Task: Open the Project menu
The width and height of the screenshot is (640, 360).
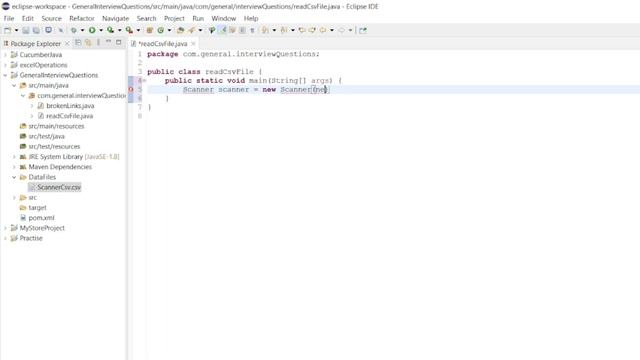Action: click(174, 18)
